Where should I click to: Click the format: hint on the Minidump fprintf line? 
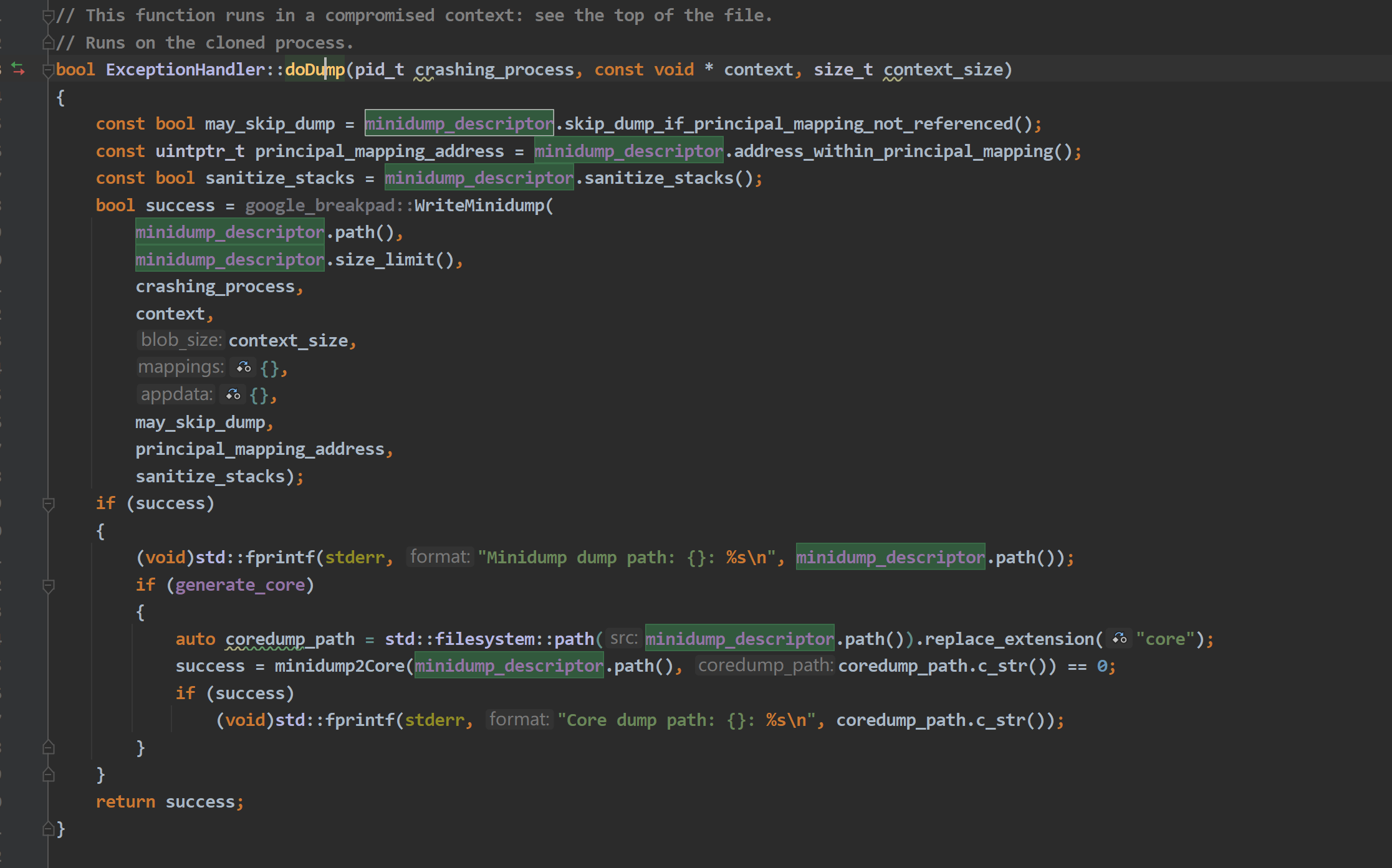439,557
